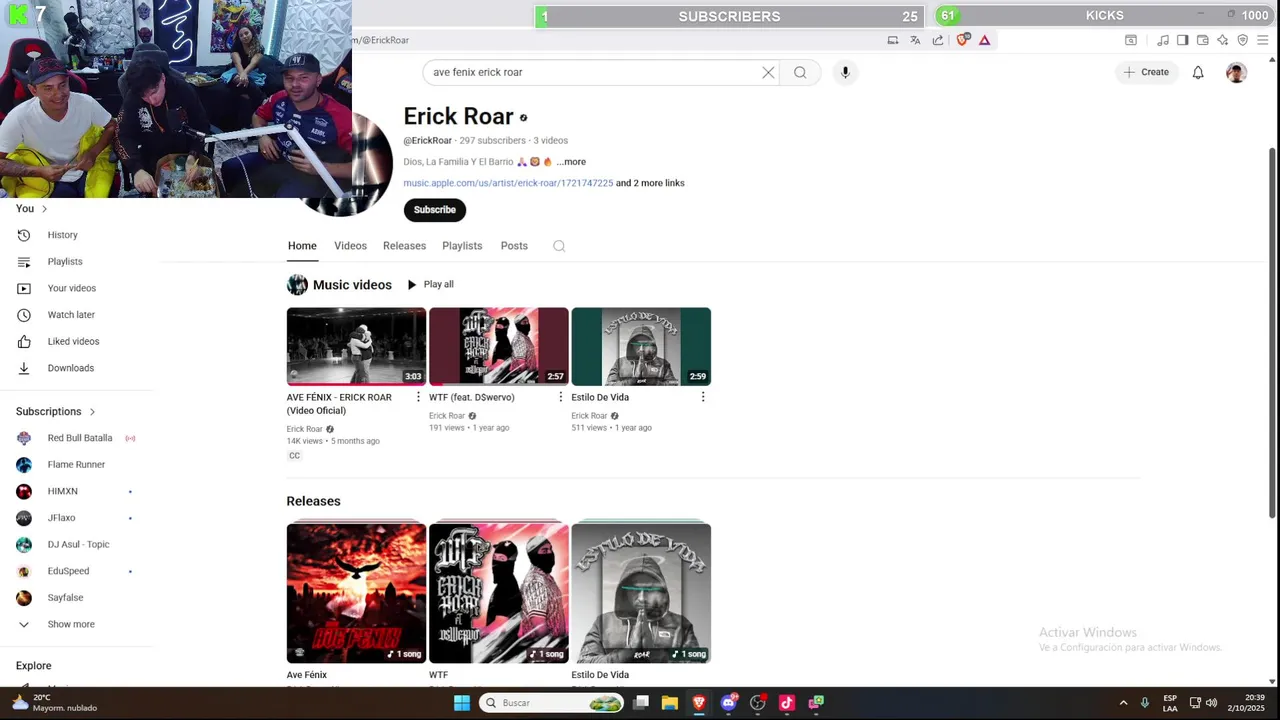Open the Estilo De Vida release cover
This screenshot has height=720, width=1280.
(x=641, y=593)
